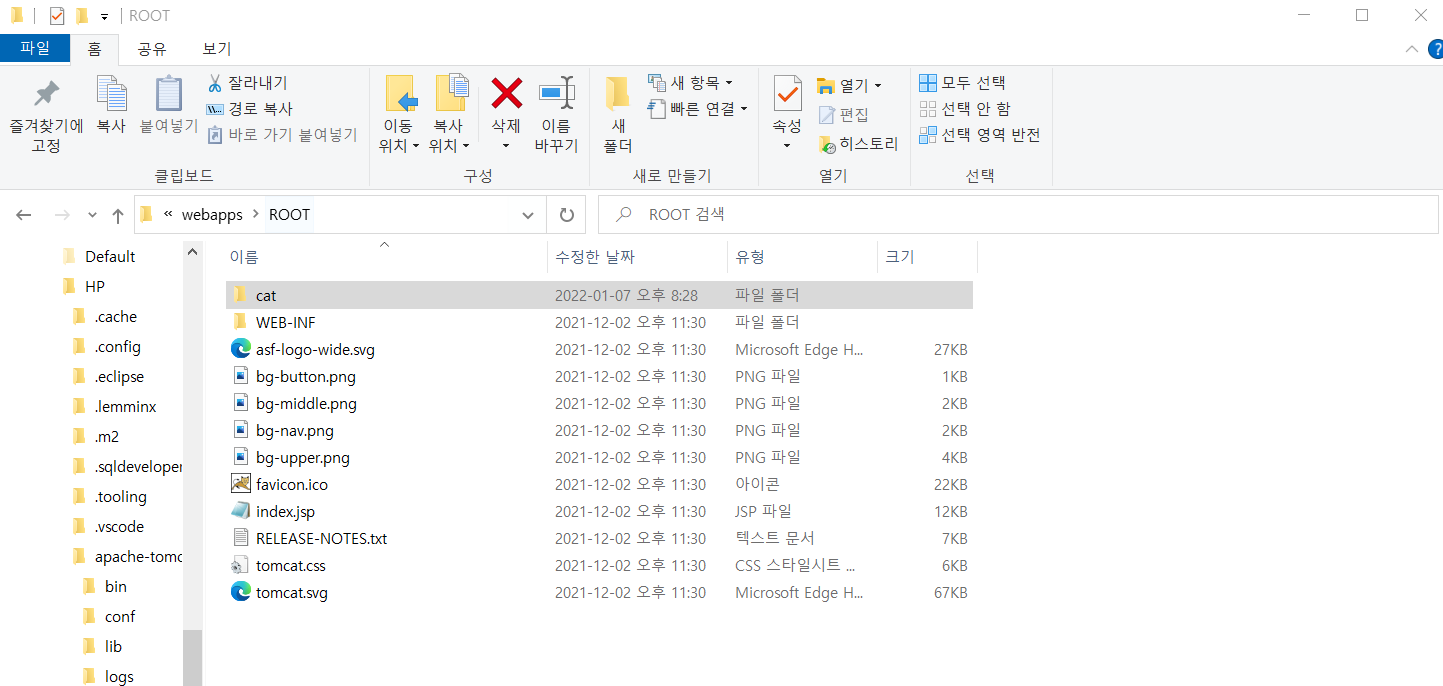
Task: Click Cut (잘라내기) scissors icon
Action: click(215, 83)
